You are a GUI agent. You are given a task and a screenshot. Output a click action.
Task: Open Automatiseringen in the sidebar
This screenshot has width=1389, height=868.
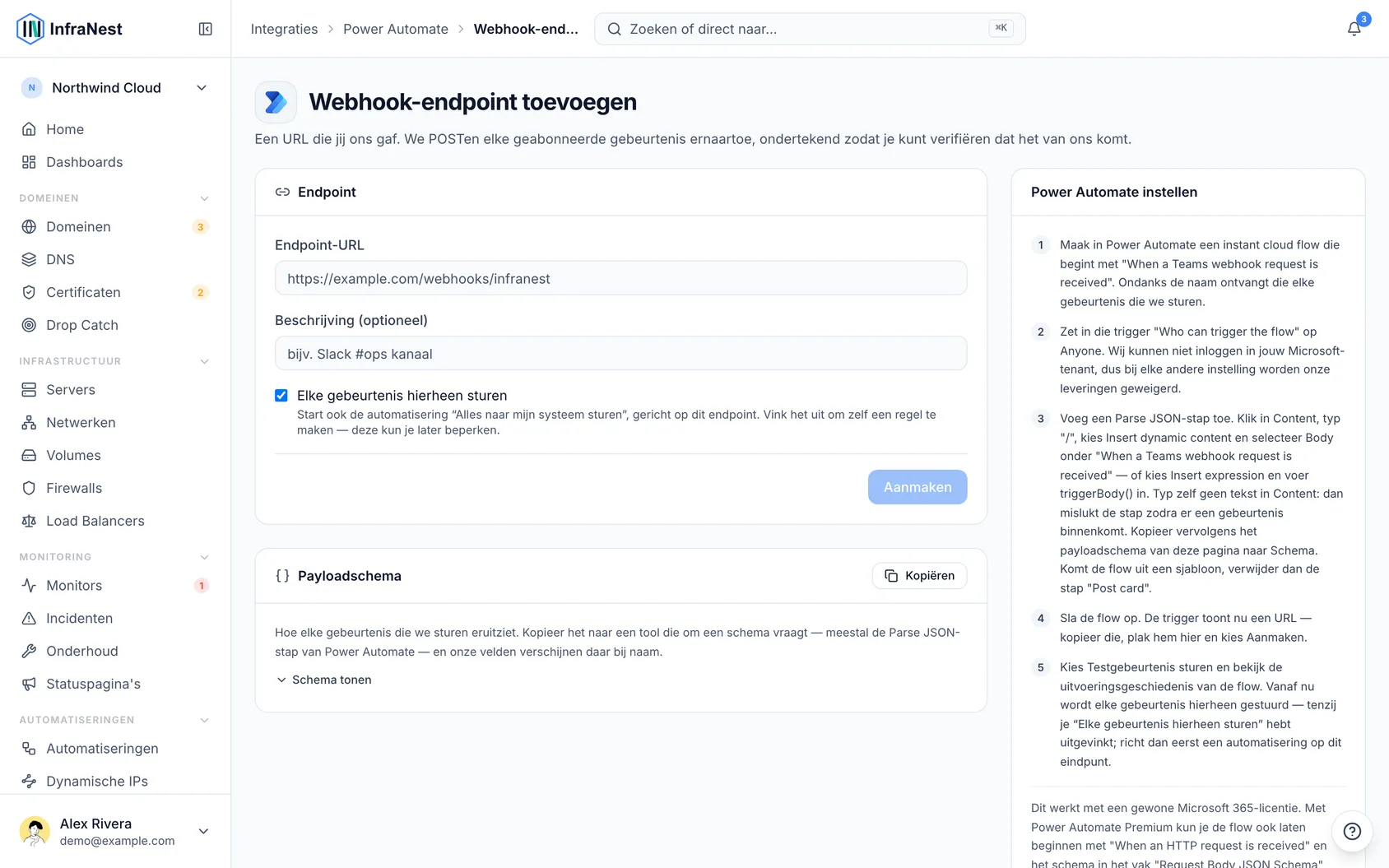click(x=115, y=748)
